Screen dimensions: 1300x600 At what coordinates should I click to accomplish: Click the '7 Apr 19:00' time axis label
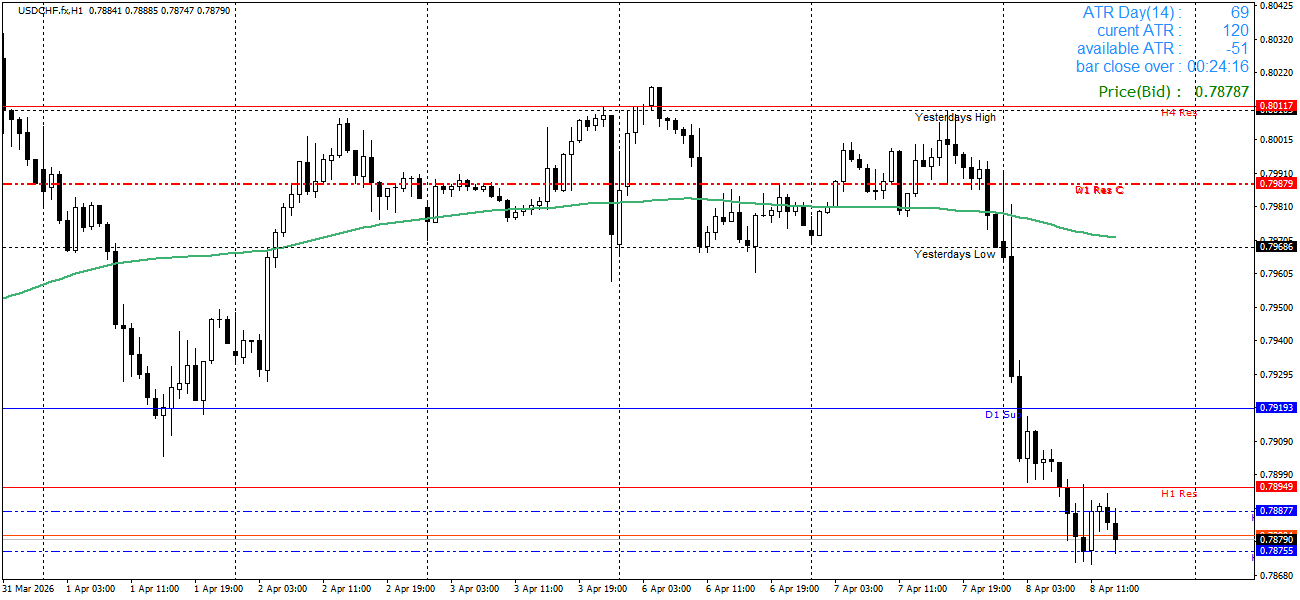tap(989, 589)
